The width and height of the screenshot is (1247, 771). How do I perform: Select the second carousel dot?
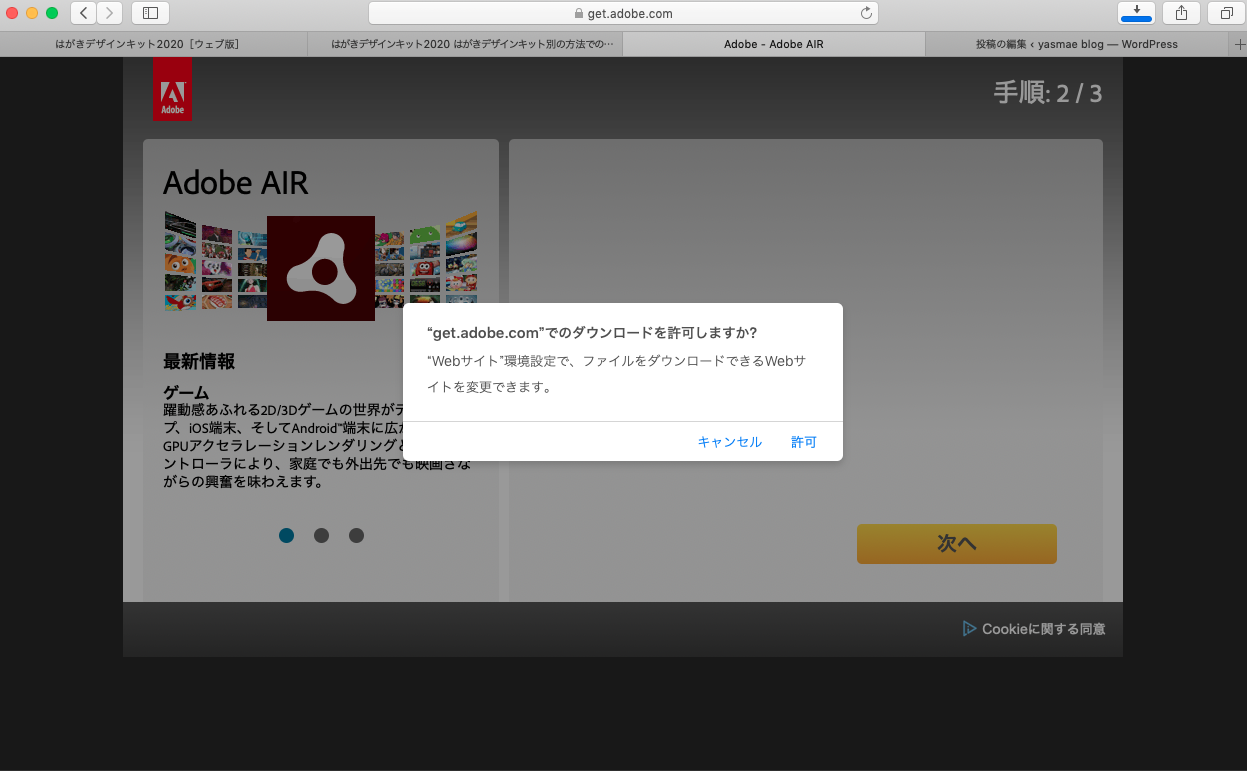tap(322, 536)
